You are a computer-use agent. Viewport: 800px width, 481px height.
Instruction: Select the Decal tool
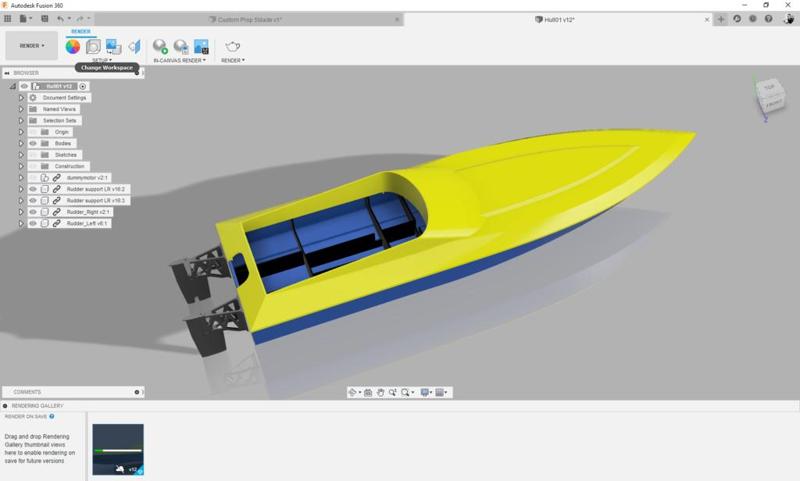[113, 46]
